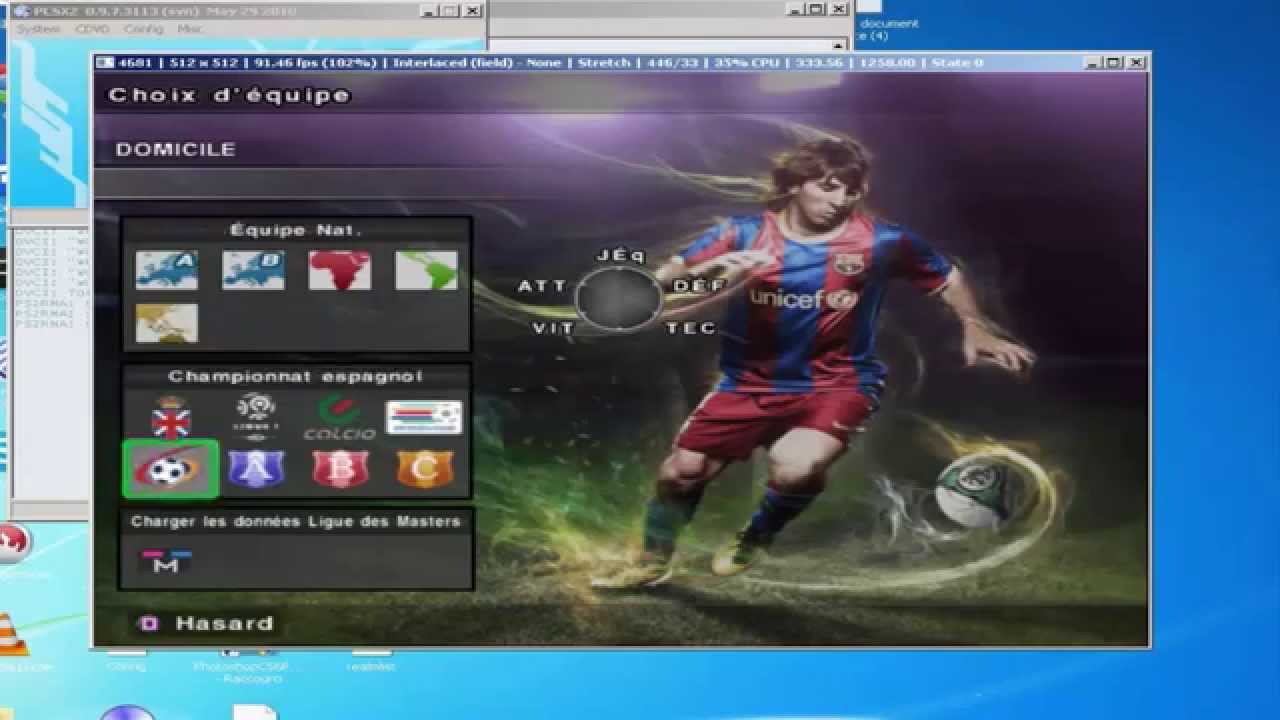This screenshot has height=720, width=1280.
Task: Open the red flame desktop icon
Action: click(12, 542)
